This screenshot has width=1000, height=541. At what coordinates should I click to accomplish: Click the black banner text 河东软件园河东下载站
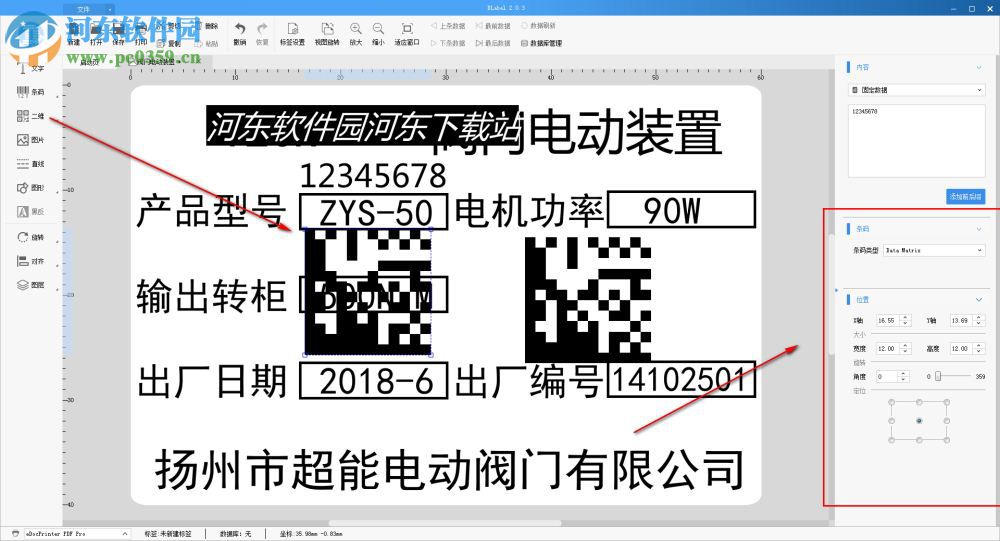point(362,126)
